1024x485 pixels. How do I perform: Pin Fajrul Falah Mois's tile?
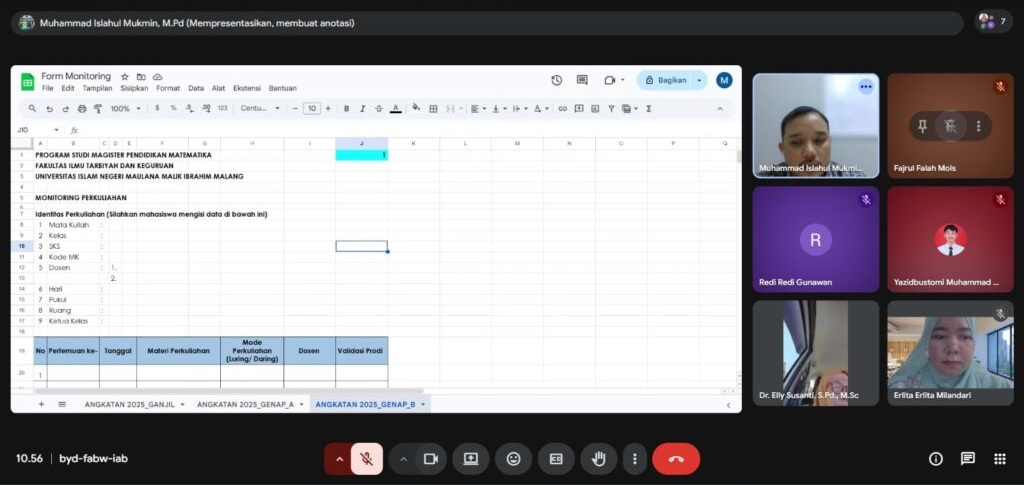[921, 125]
